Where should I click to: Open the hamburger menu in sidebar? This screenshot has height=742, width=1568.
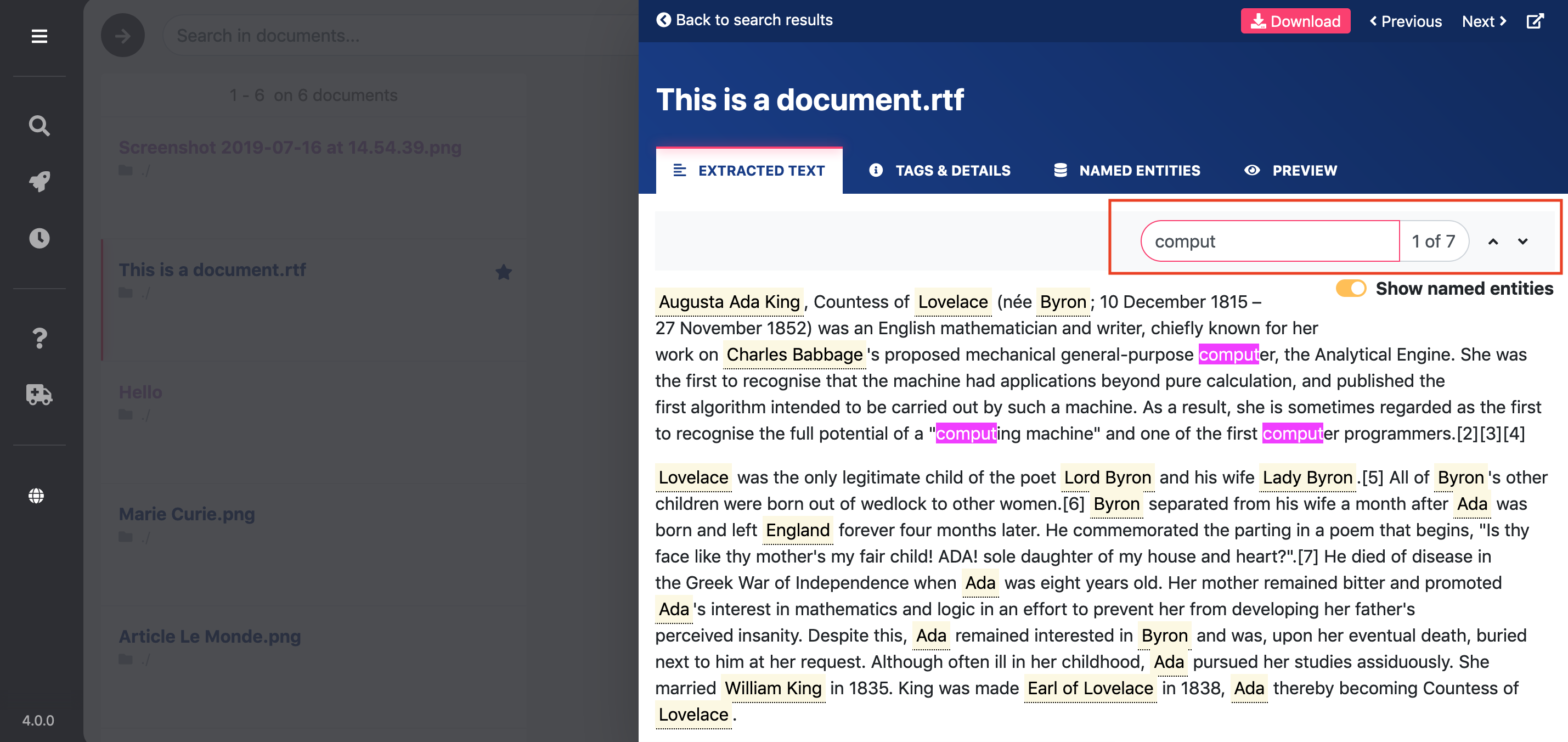point(39,37)
